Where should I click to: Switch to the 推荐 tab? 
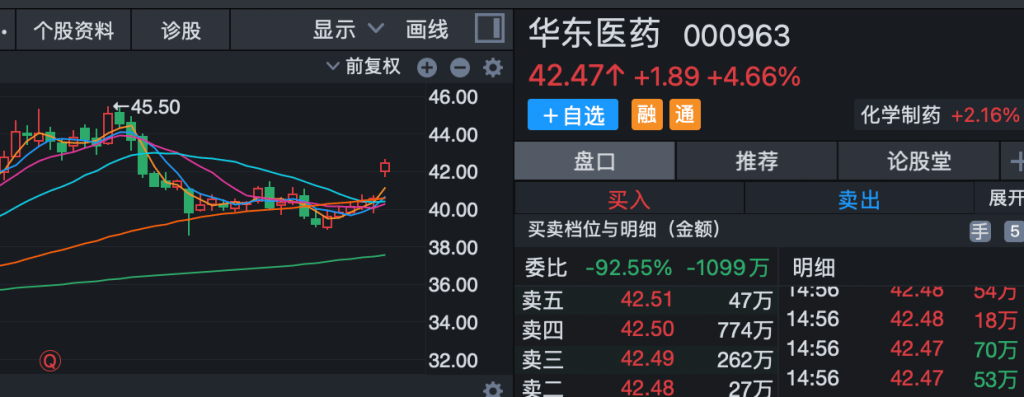pos(756,161)
